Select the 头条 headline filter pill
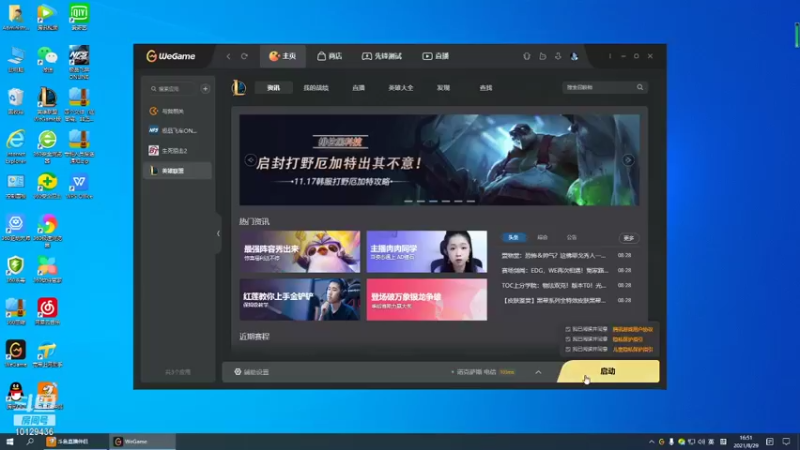The height and width of the screenshot is (450, 800). tap(513, 238)
